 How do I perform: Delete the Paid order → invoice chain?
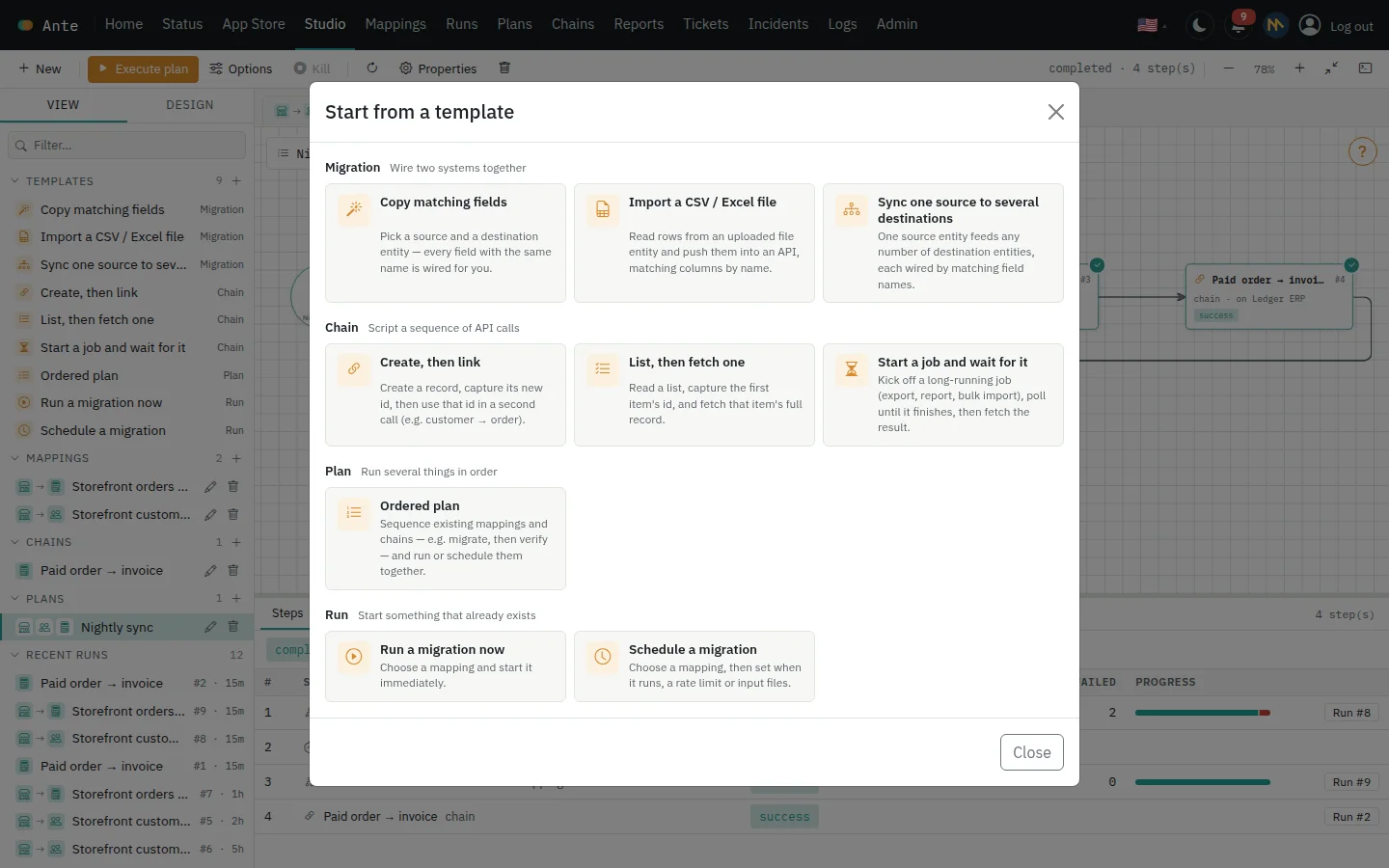coord(232,570)
